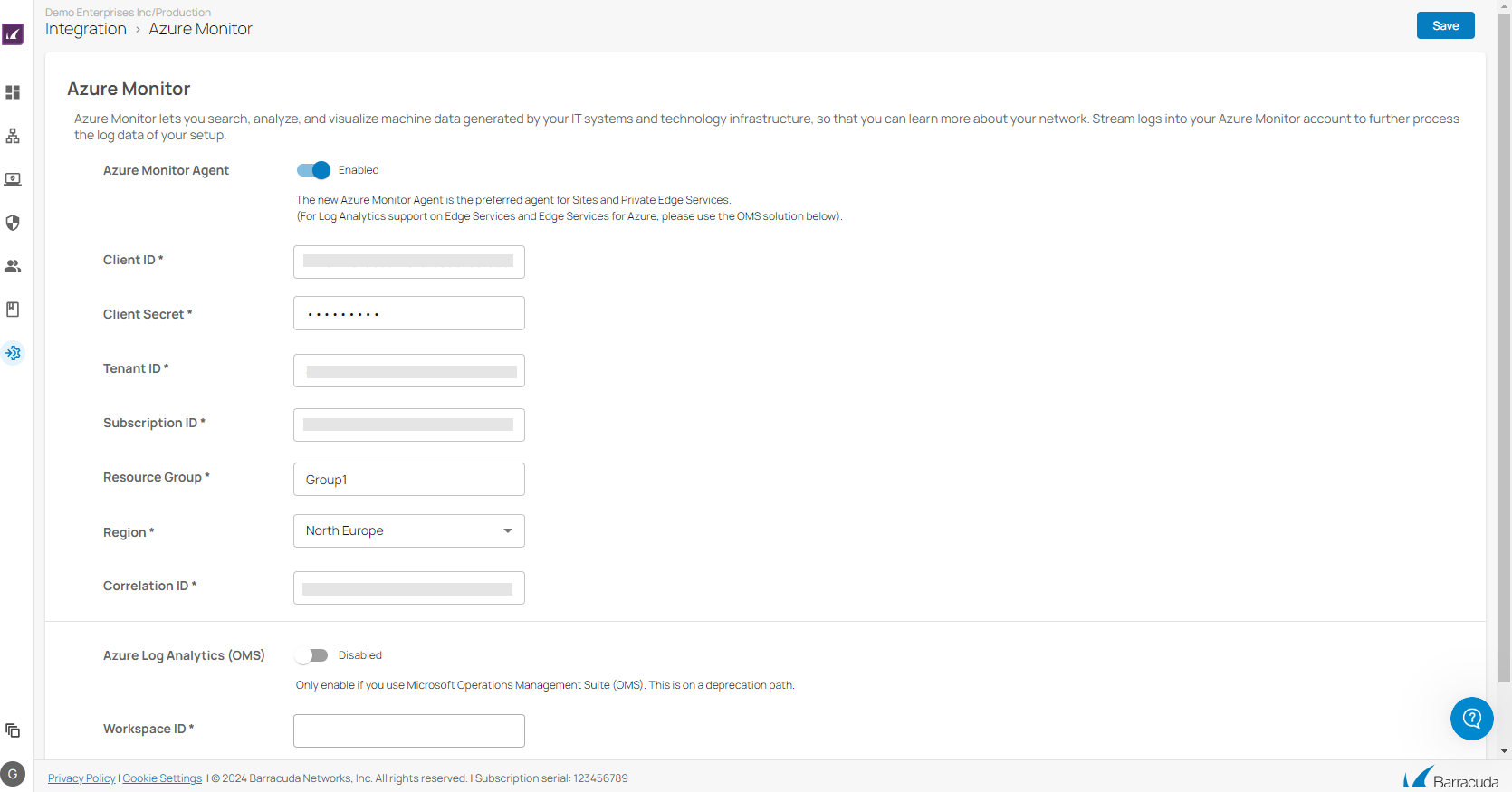
Task: Click the 'Subscription serial: 123456789' text
Action: pos(551,778)
